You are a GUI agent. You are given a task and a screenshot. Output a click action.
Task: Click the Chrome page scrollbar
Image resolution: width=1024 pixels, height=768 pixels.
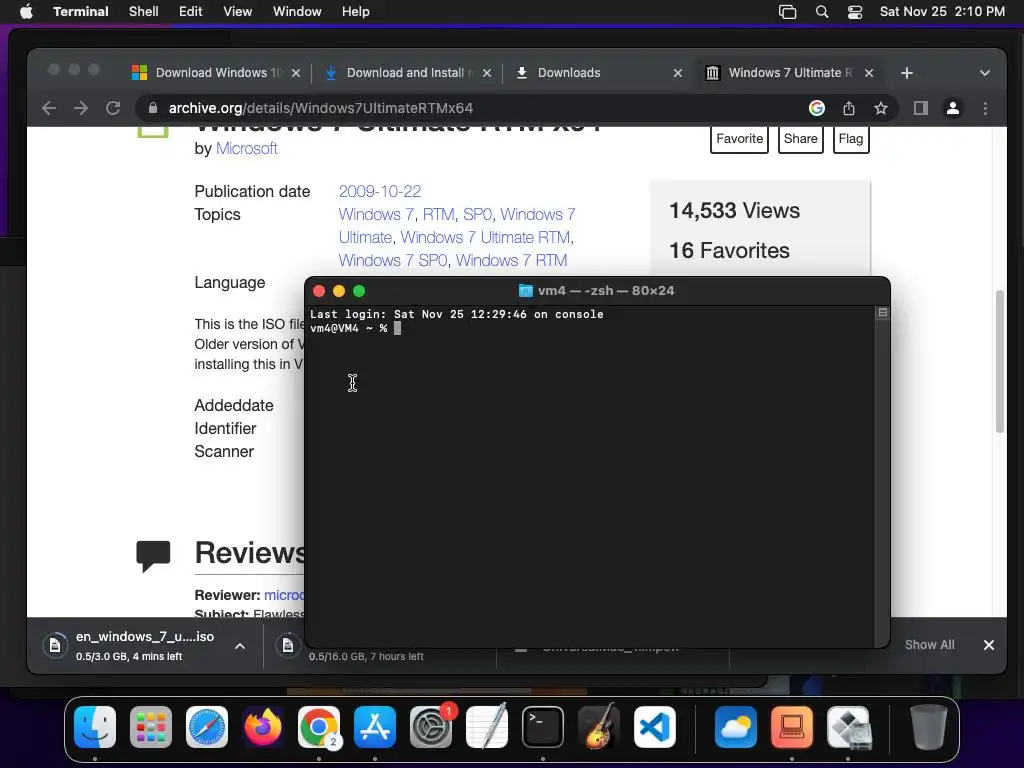click(x=999, y=361)
